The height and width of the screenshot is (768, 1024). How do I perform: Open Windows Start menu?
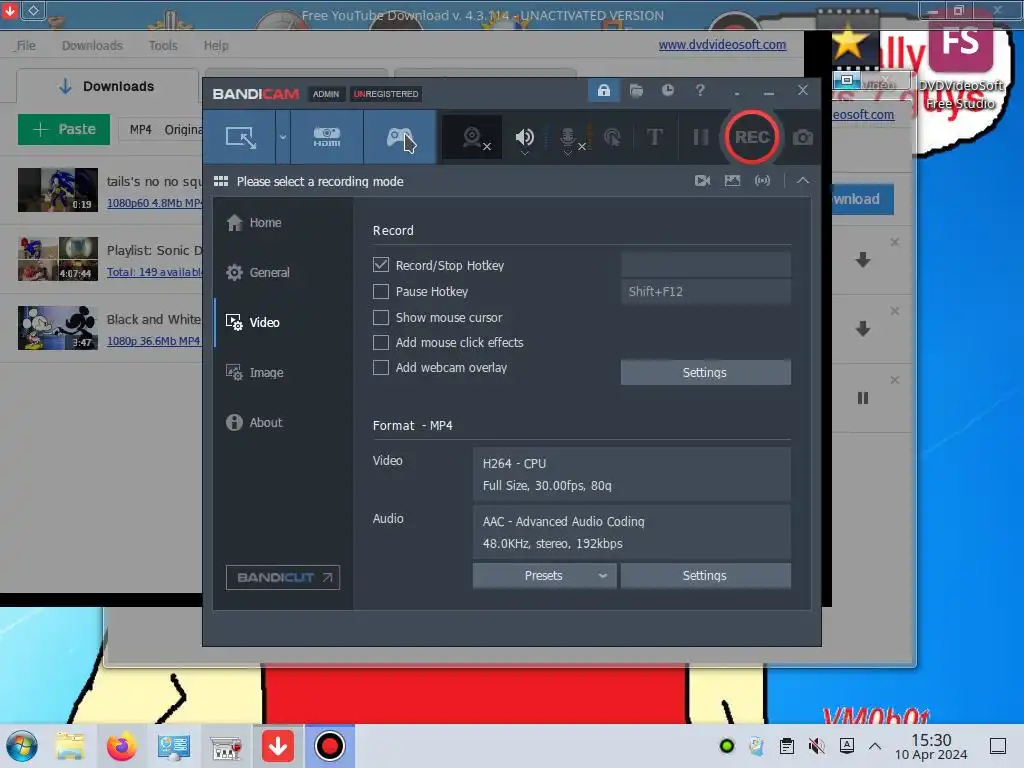click(22, 746)
